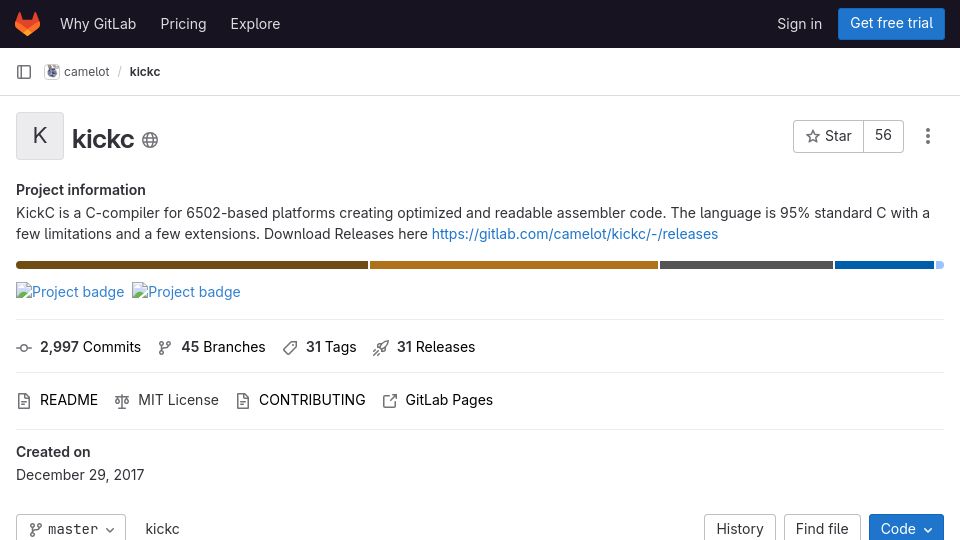Open the kickc releases URL link
Screen dimensions: 960x540
(x=574, y=234)
